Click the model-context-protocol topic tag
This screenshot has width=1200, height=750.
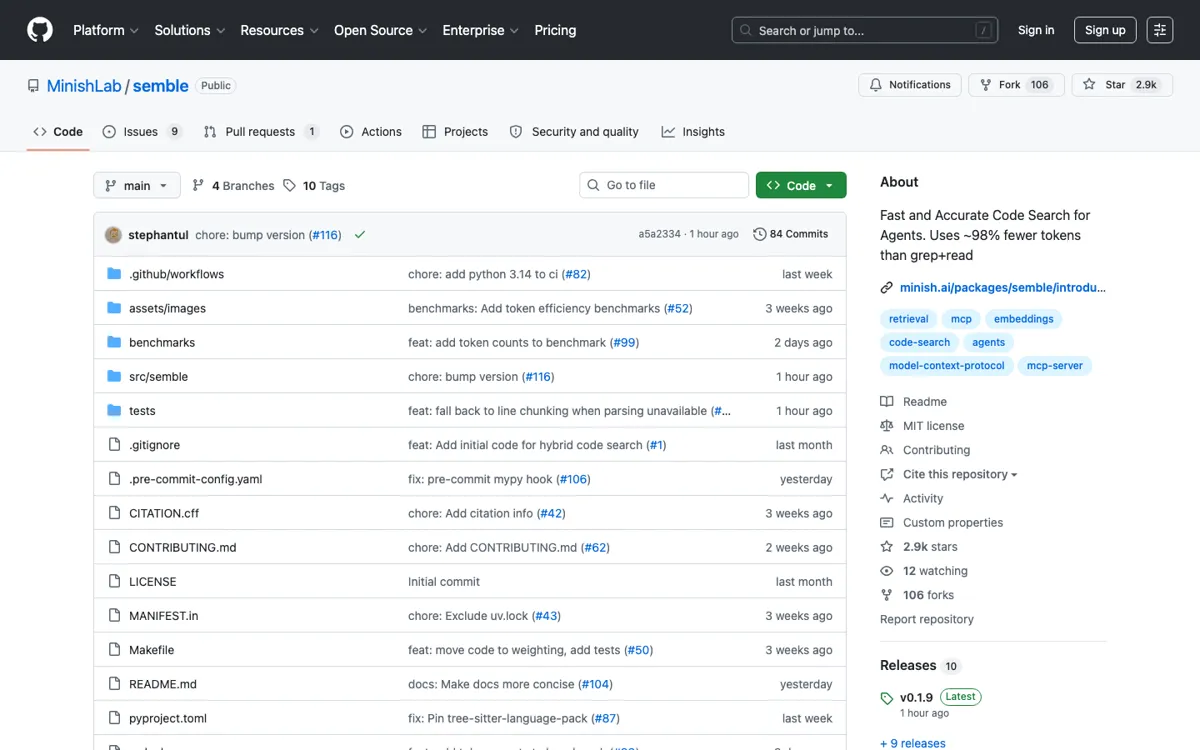pos(947,366)
